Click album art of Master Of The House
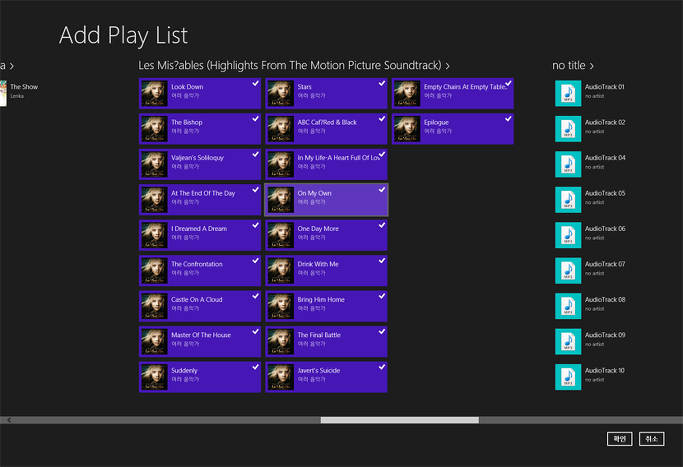683x467 pixels. click(x=154, y=342)
